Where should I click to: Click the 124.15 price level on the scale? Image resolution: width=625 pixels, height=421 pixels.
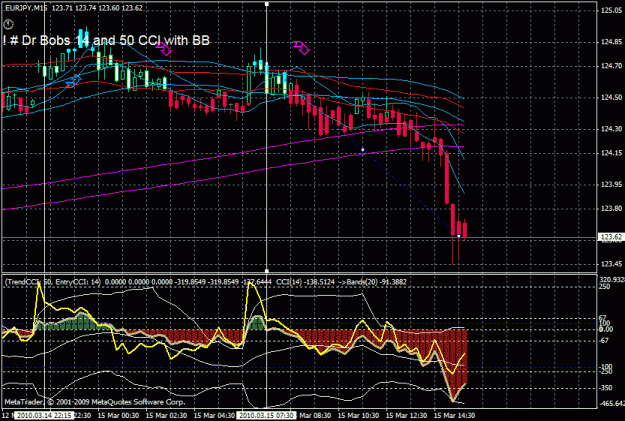coord(611,153)
